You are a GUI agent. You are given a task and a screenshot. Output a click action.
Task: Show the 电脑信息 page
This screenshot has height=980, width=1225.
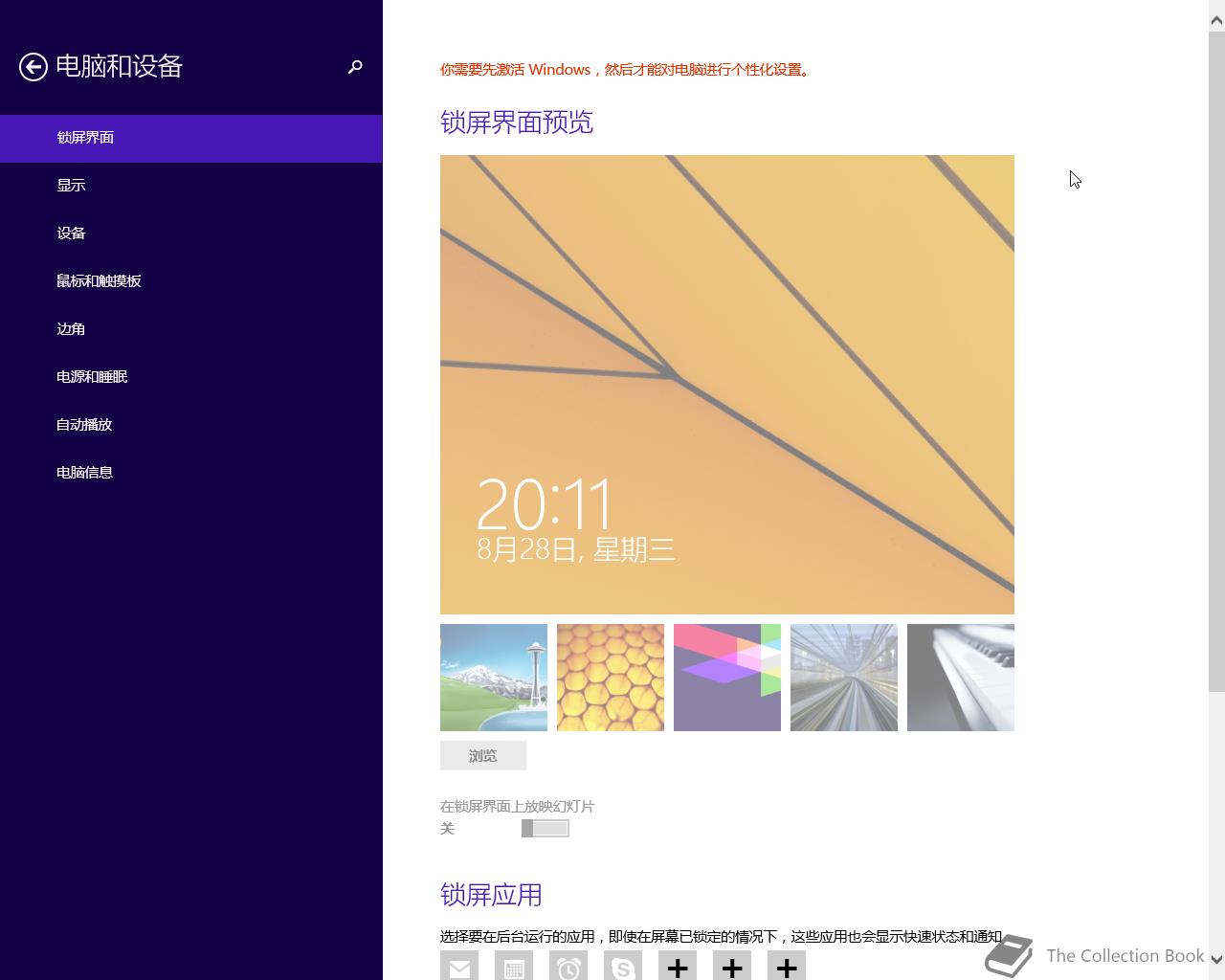(190, 473)
